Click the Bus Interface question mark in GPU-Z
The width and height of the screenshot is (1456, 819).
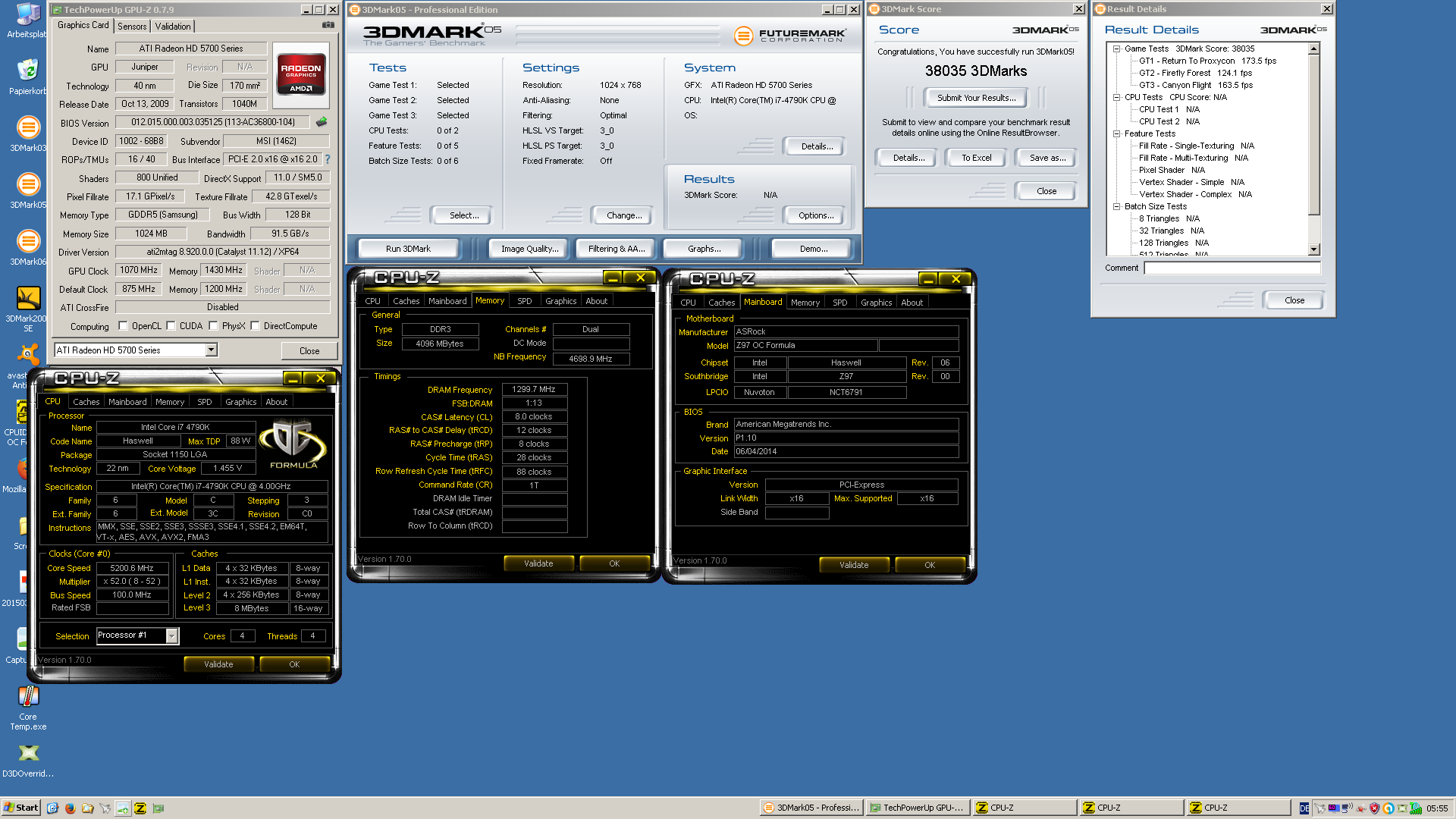[328, 159]
